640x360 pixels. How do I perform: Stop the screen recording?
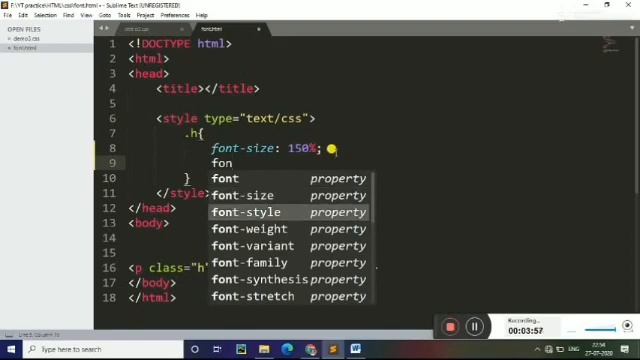click(x=450, y=327)
